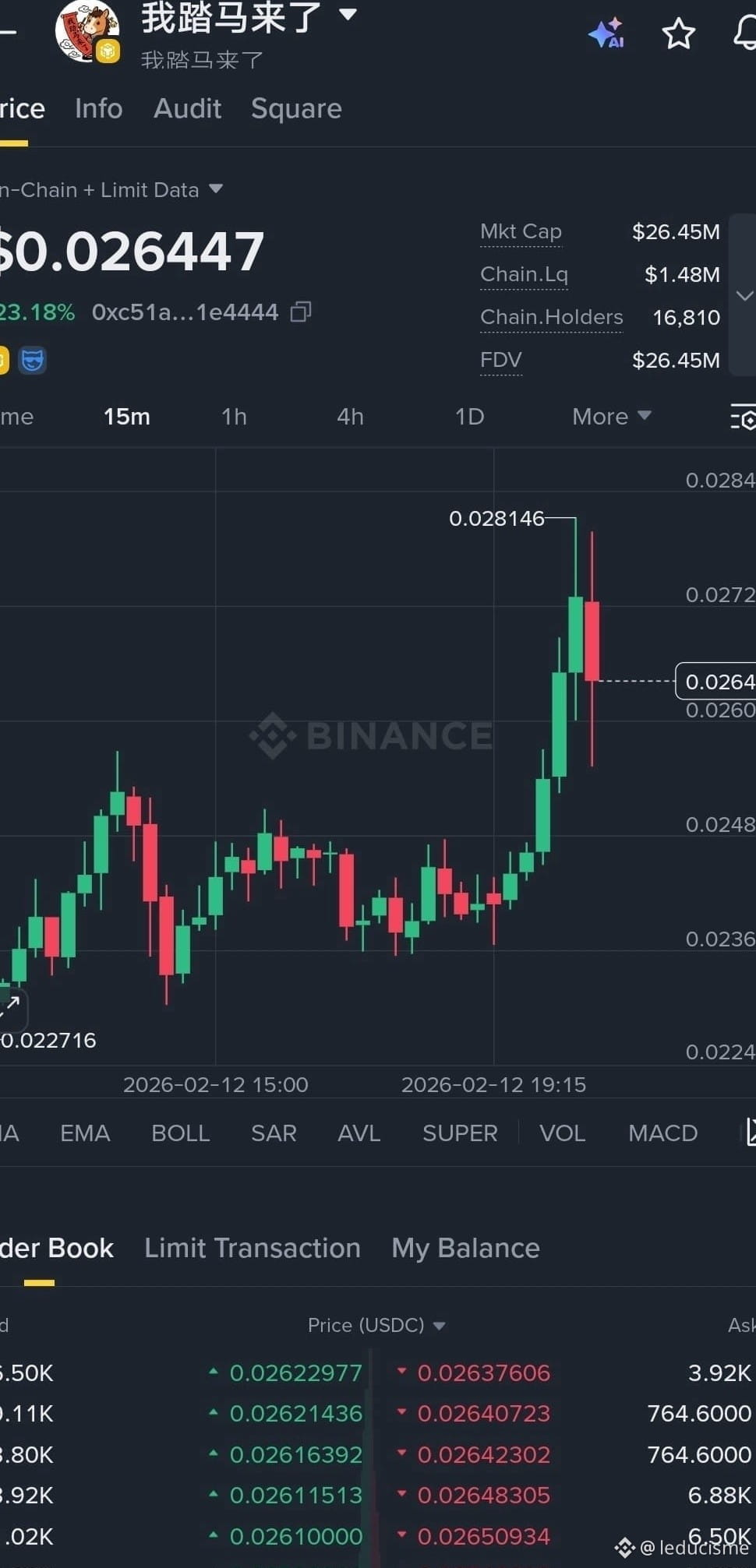Add token to favorites with star icon
This screenshot has height=1568, width=756.
677,33
